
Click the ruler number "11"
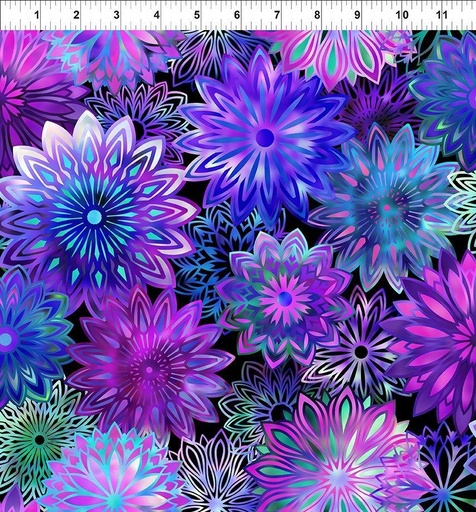tap(442, 15)
